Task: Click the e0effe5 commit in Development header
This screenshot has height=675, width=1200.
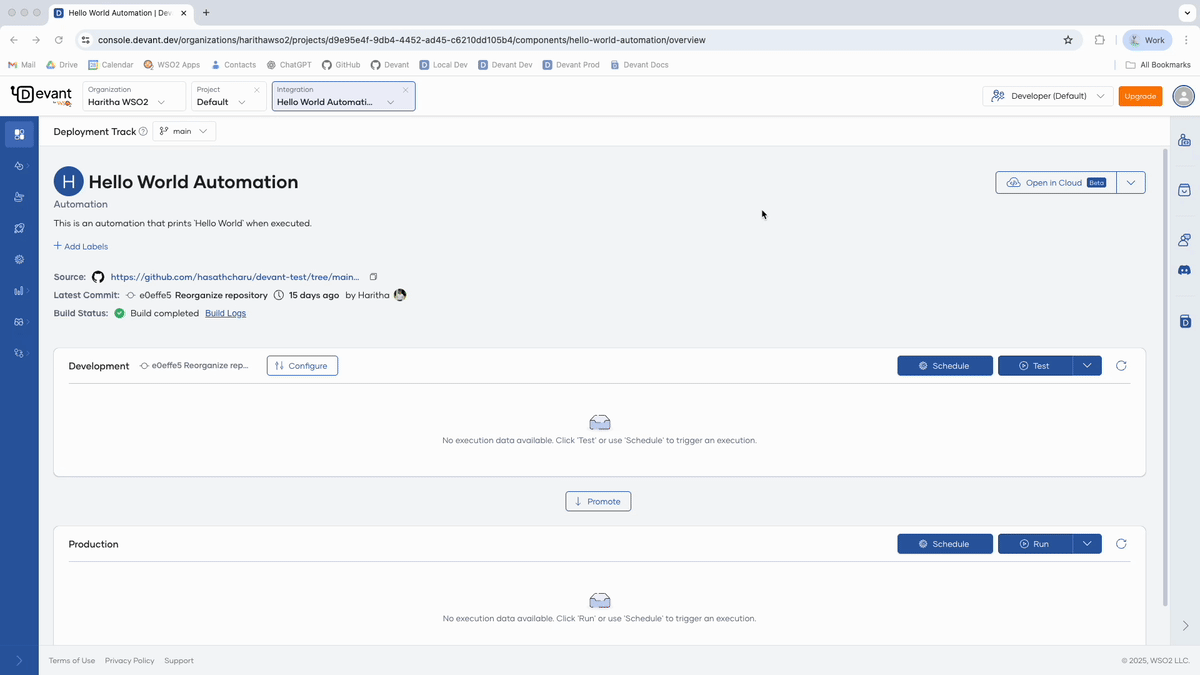Action: pyautogui.click(x=195, y=366)
